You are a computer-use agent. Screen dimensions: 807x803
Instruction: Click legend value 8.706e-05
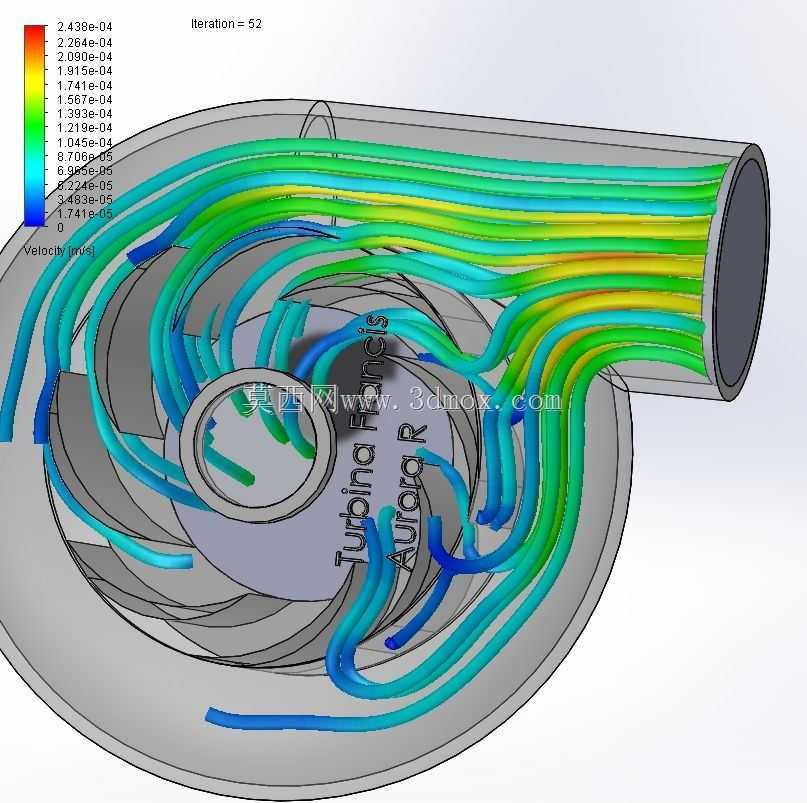click(84, 156)
